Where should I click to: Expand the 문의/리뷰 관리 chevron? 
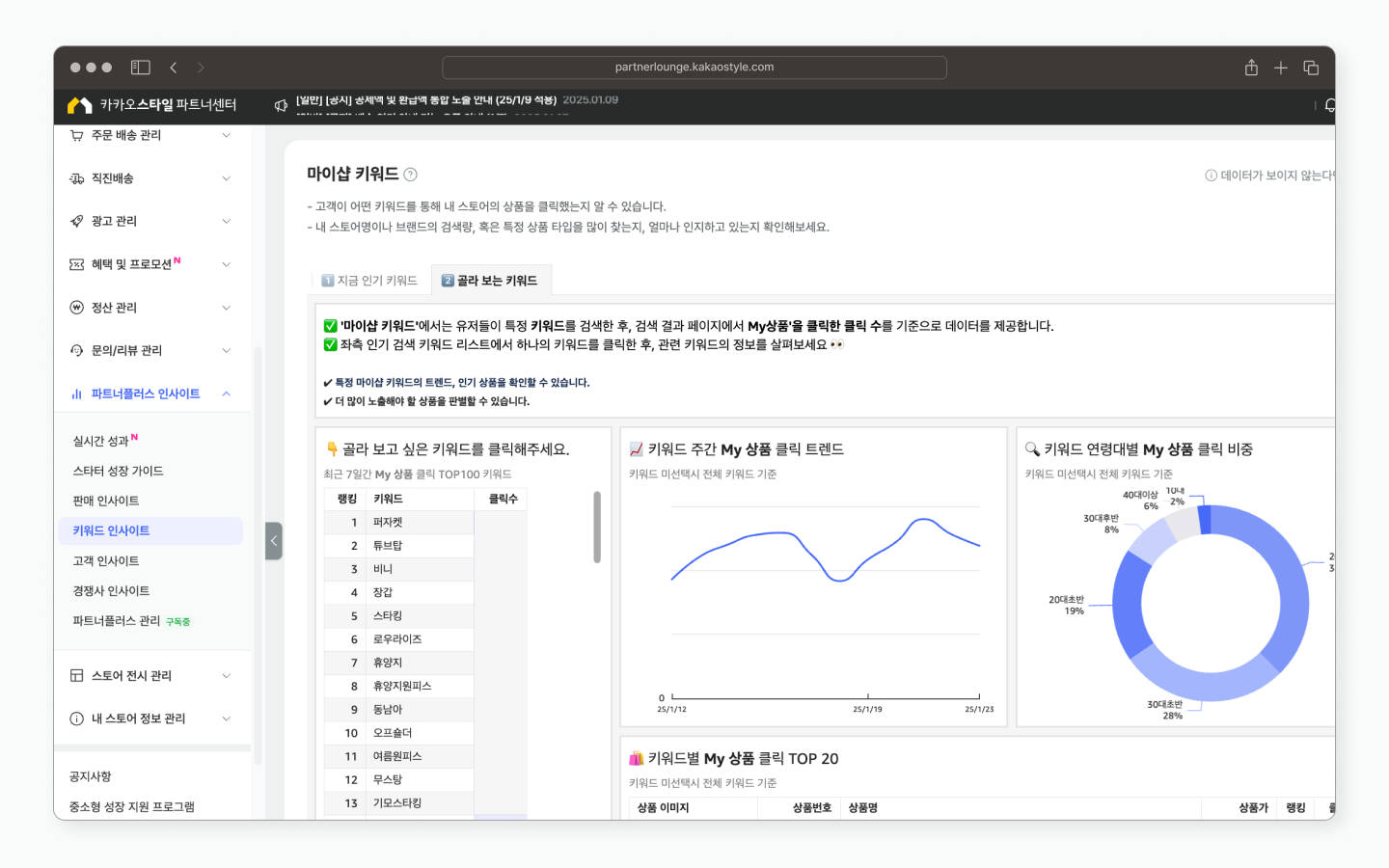point(227,350)
